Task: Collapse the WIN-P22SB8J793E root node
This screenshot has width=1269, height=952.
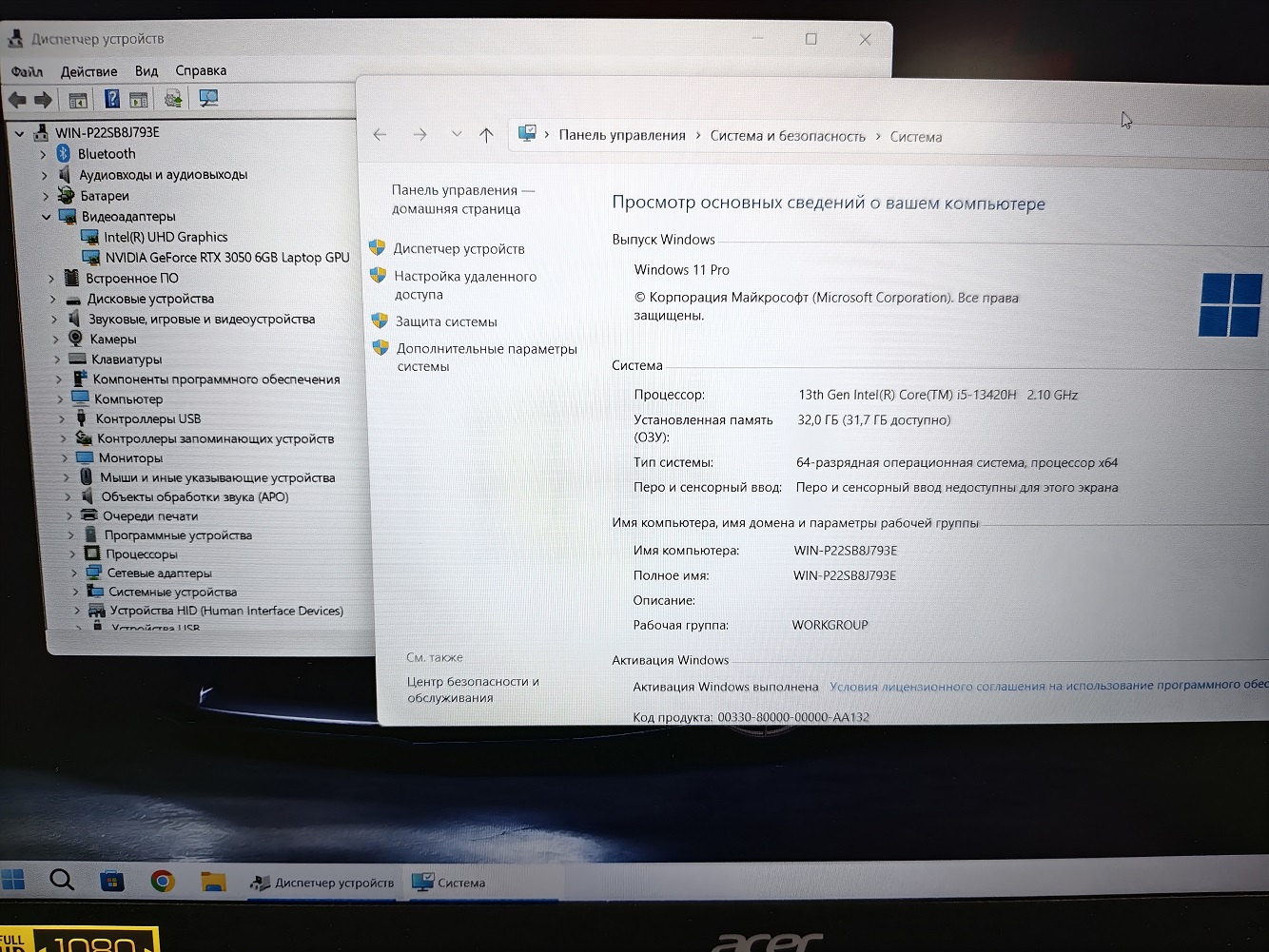Action: tap(19, 133)
